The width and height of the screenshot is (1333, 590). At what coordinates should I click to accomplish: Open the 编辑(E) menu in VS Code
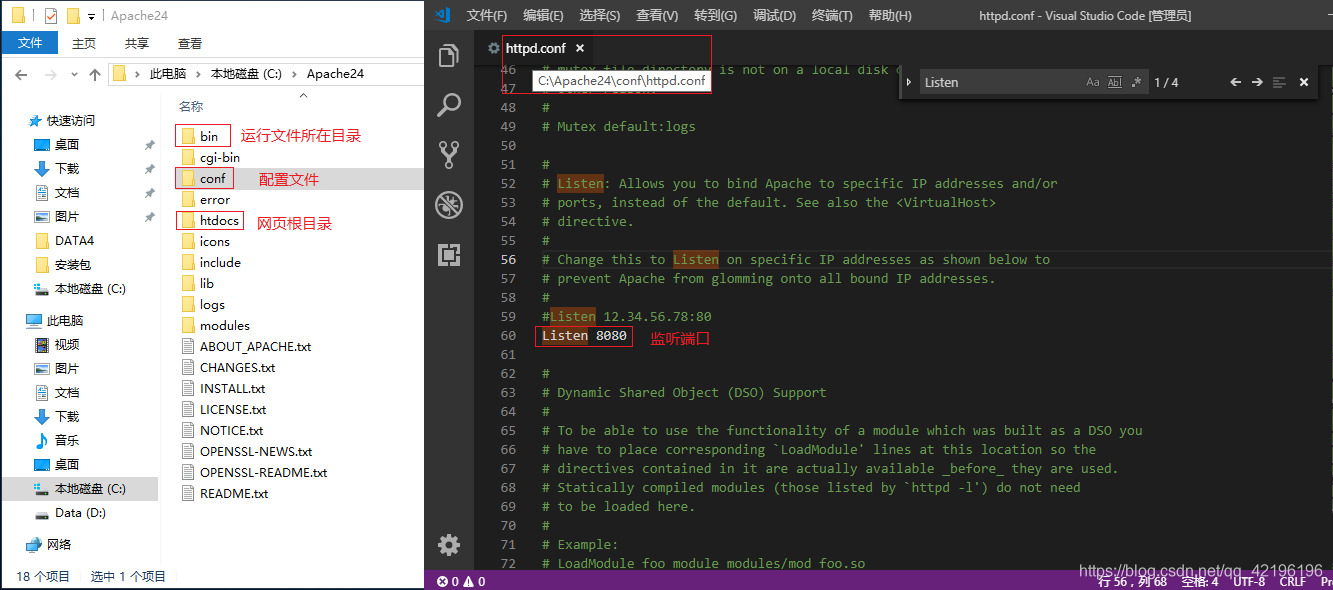[x=543, y=16]
